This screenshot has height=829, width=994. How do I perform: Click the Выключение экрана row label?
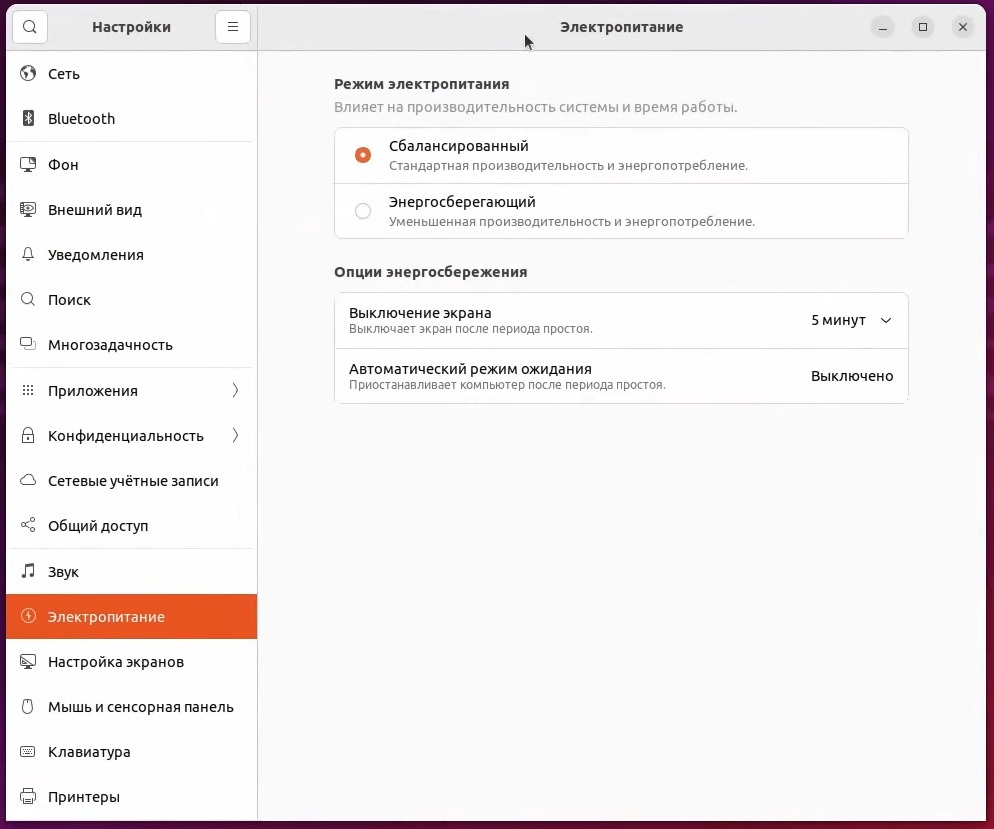point(420,313)
